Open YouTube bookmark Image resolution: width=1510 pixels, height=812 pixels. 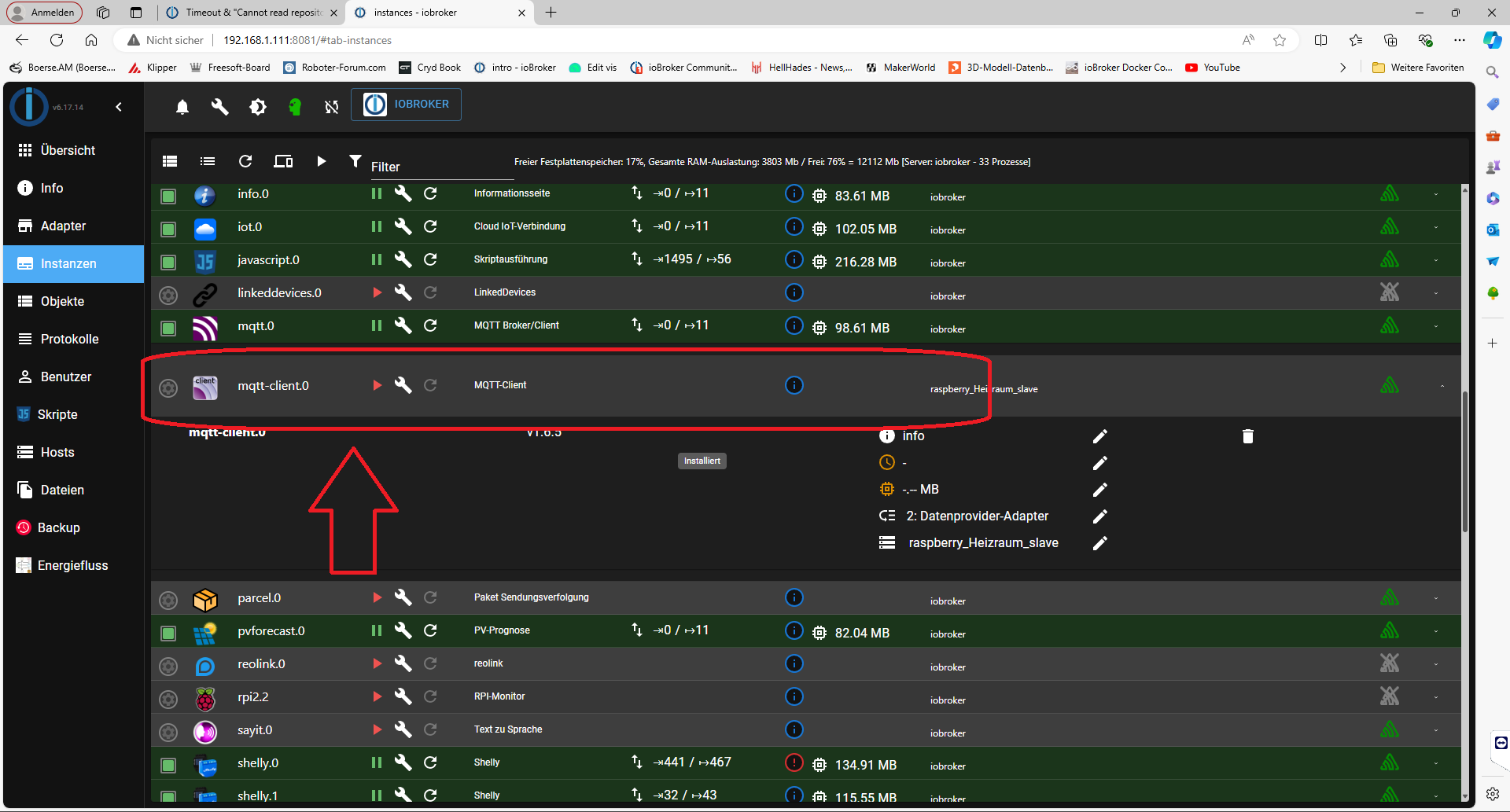[1213, 68]
